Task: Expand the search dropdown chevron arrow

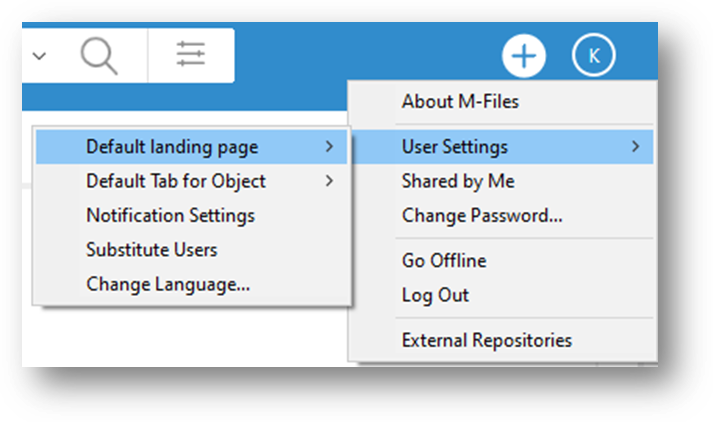Action: tap(40, 56)
